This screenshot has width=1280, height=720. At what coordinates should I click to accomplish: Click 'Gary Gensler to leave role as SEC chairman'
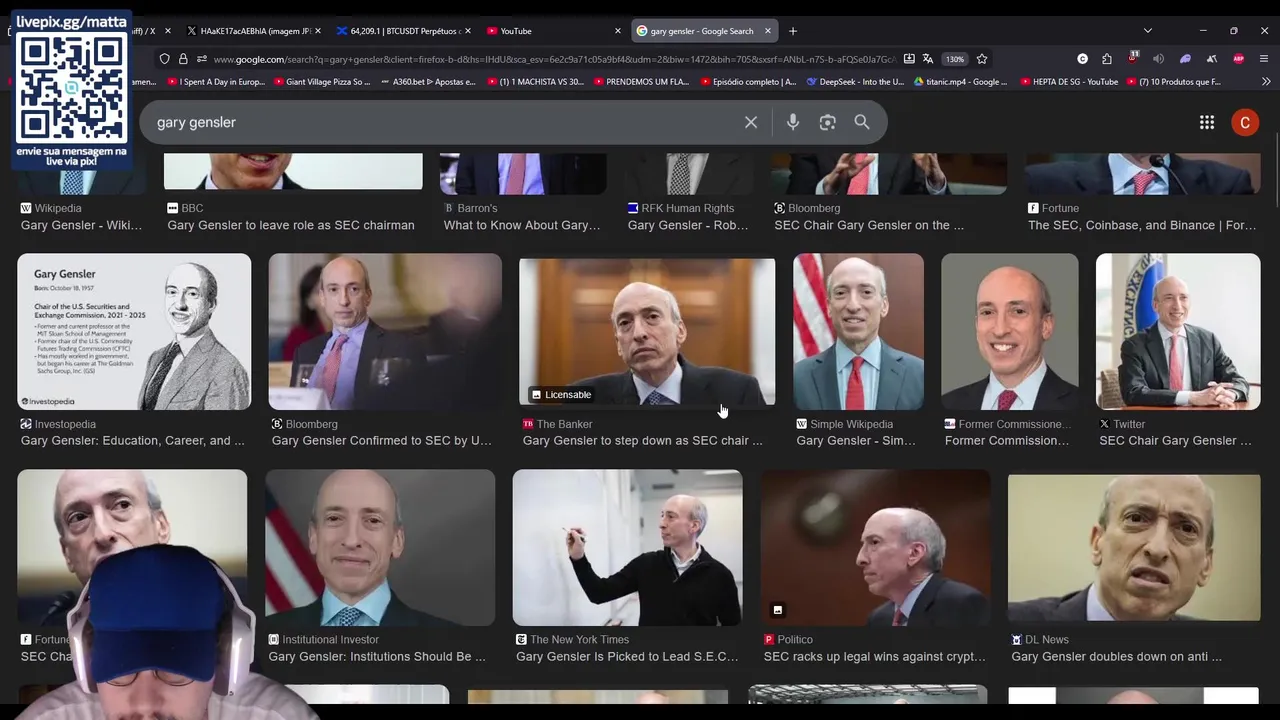(291, 225)
